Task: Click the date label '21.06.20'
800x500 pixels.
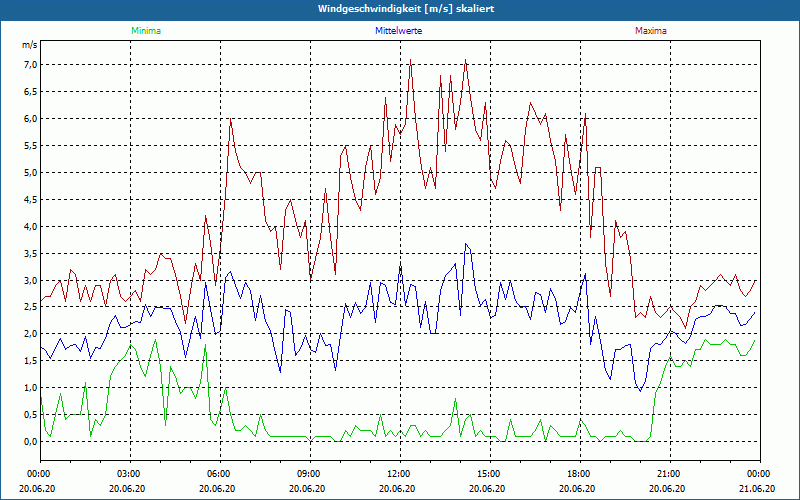Action: pos(758,488)
